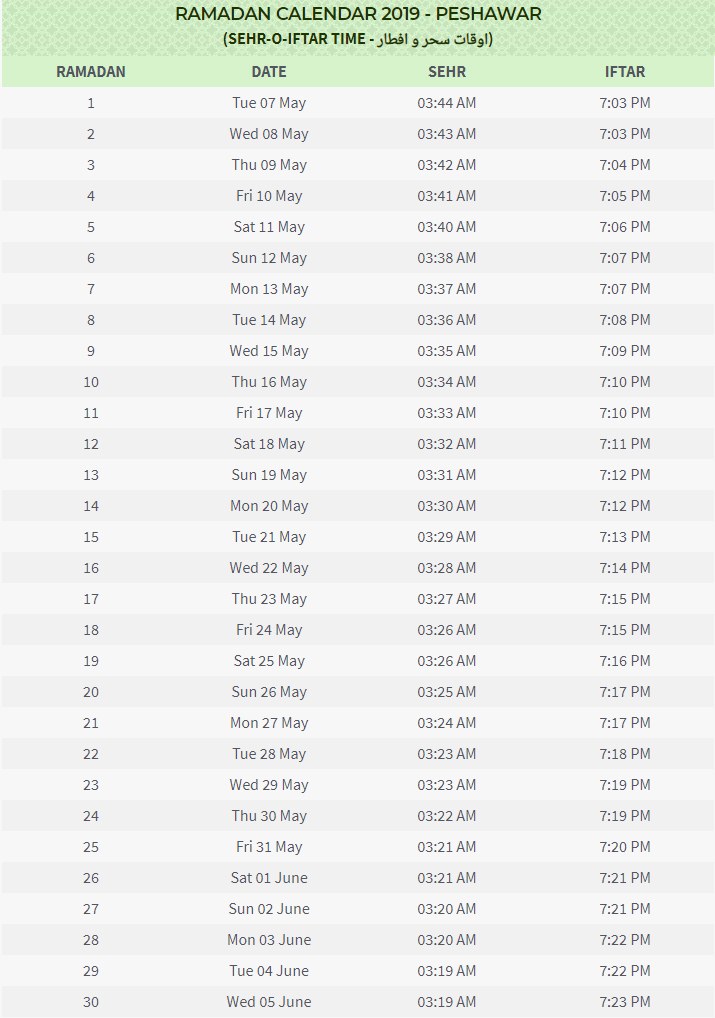The height and width of the screenshot is (1018, 715).
Task: Select Ramadan day number 19
Action: 91,661
